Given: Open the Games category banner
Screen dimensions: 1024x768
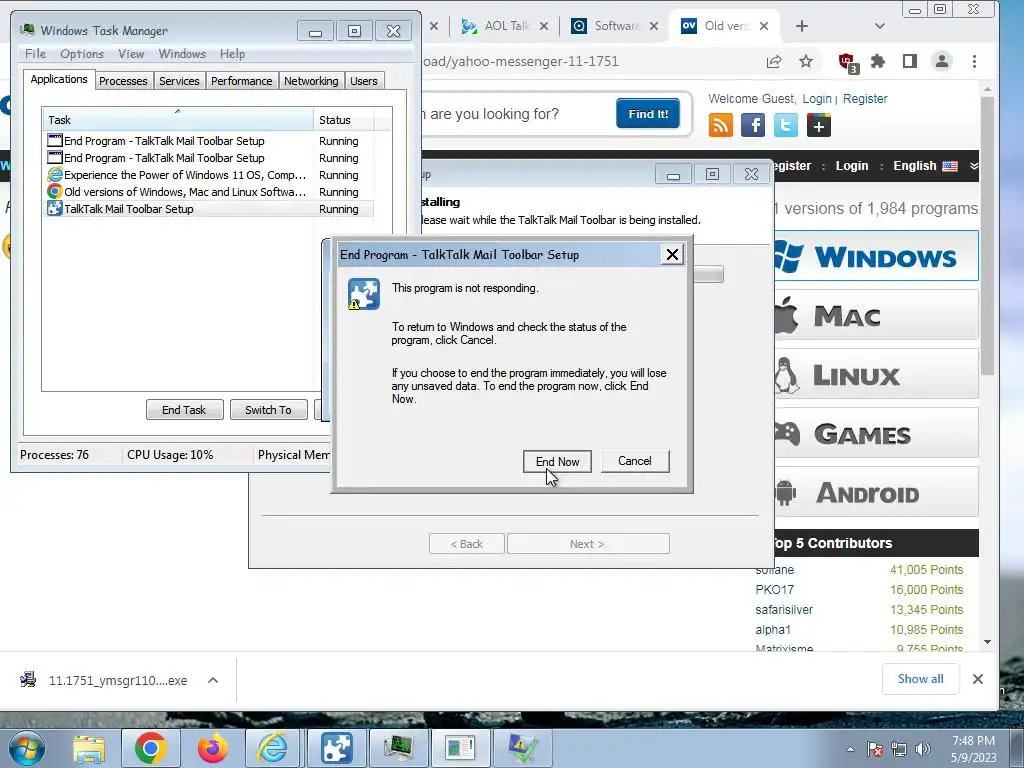Looking at the screenshot, I should 876,433.
